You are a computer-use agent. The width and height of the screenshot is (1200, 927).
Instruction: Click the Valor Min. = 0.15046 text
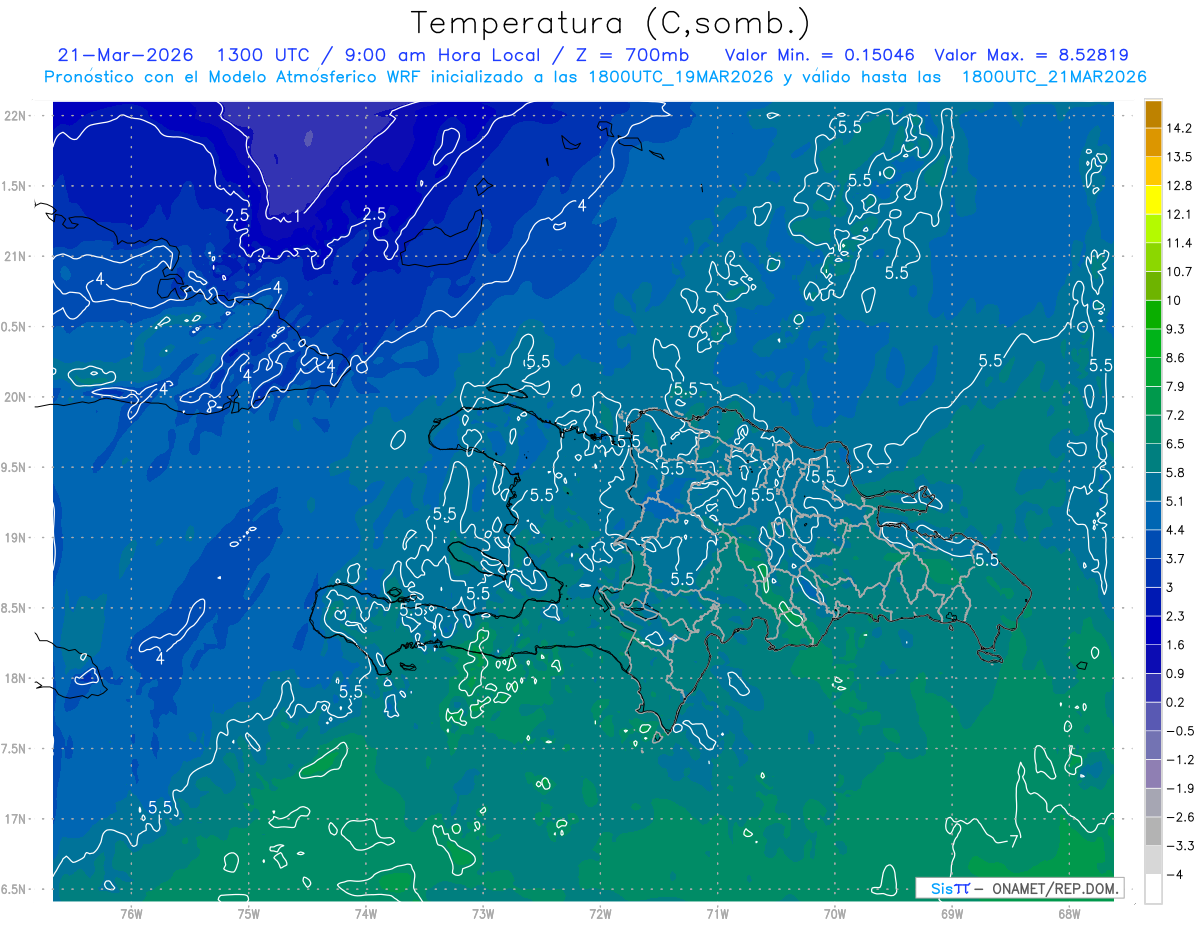pos(820,55)
